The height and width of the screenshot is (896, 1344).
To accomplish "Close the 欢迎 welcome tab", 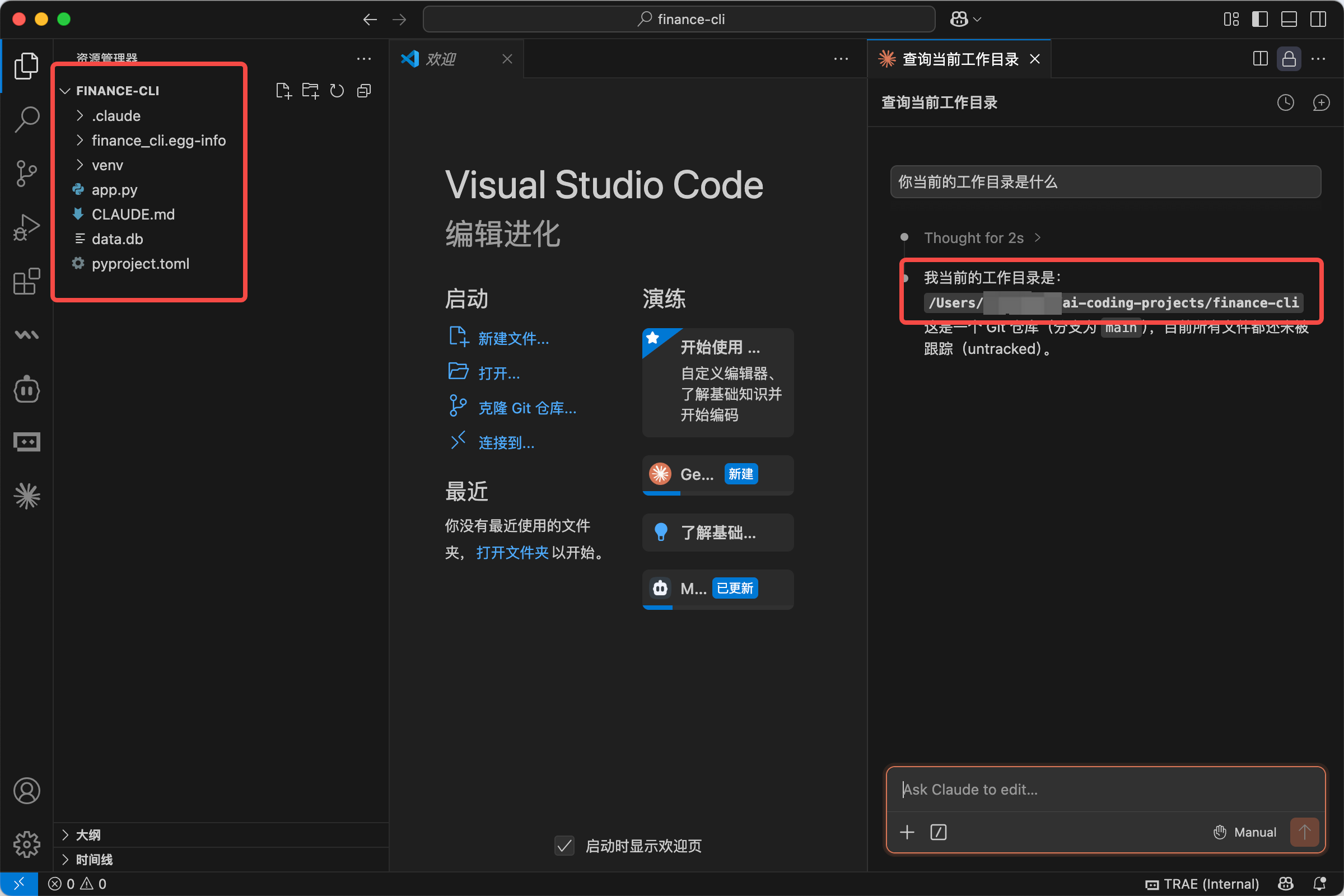I will 507,59.
